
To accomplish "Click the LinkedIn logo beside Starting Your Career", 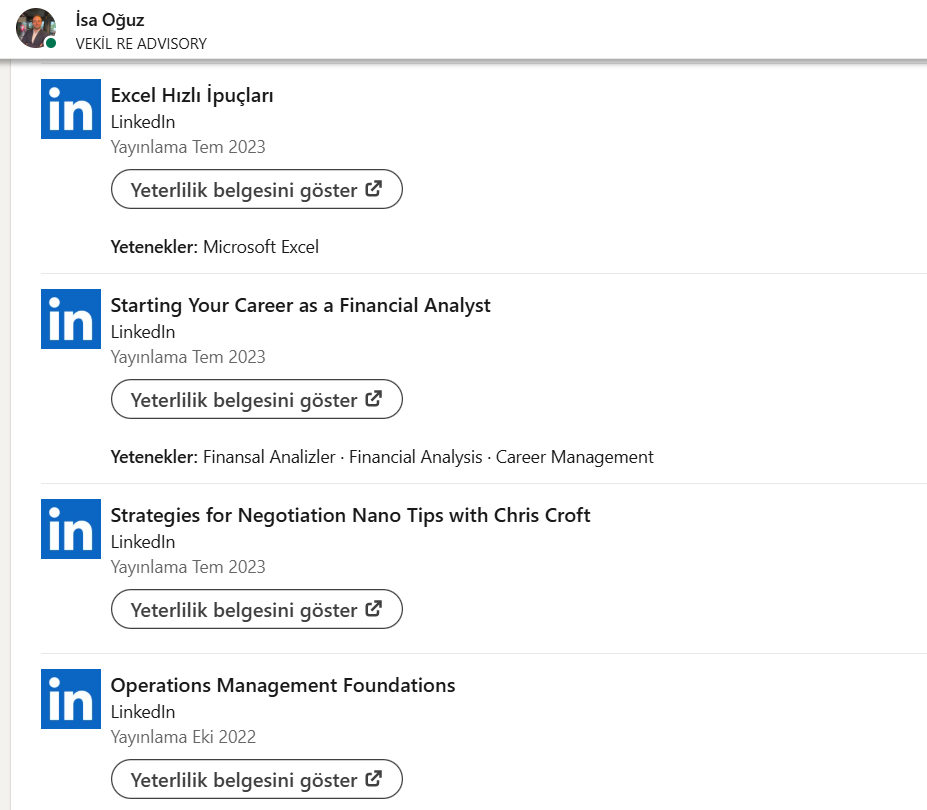I will [x=70, y=319].
